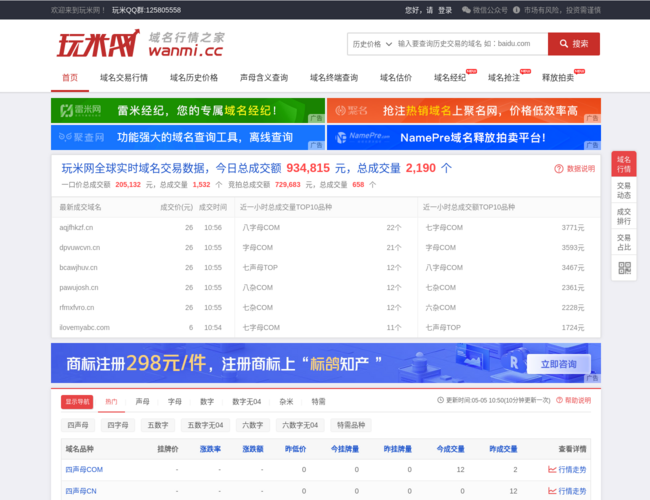Viewport: 650px width, 500px height.
Task: Select the 特需品种 filter chip
Action: pyautogui.click(x=351, y=425)
